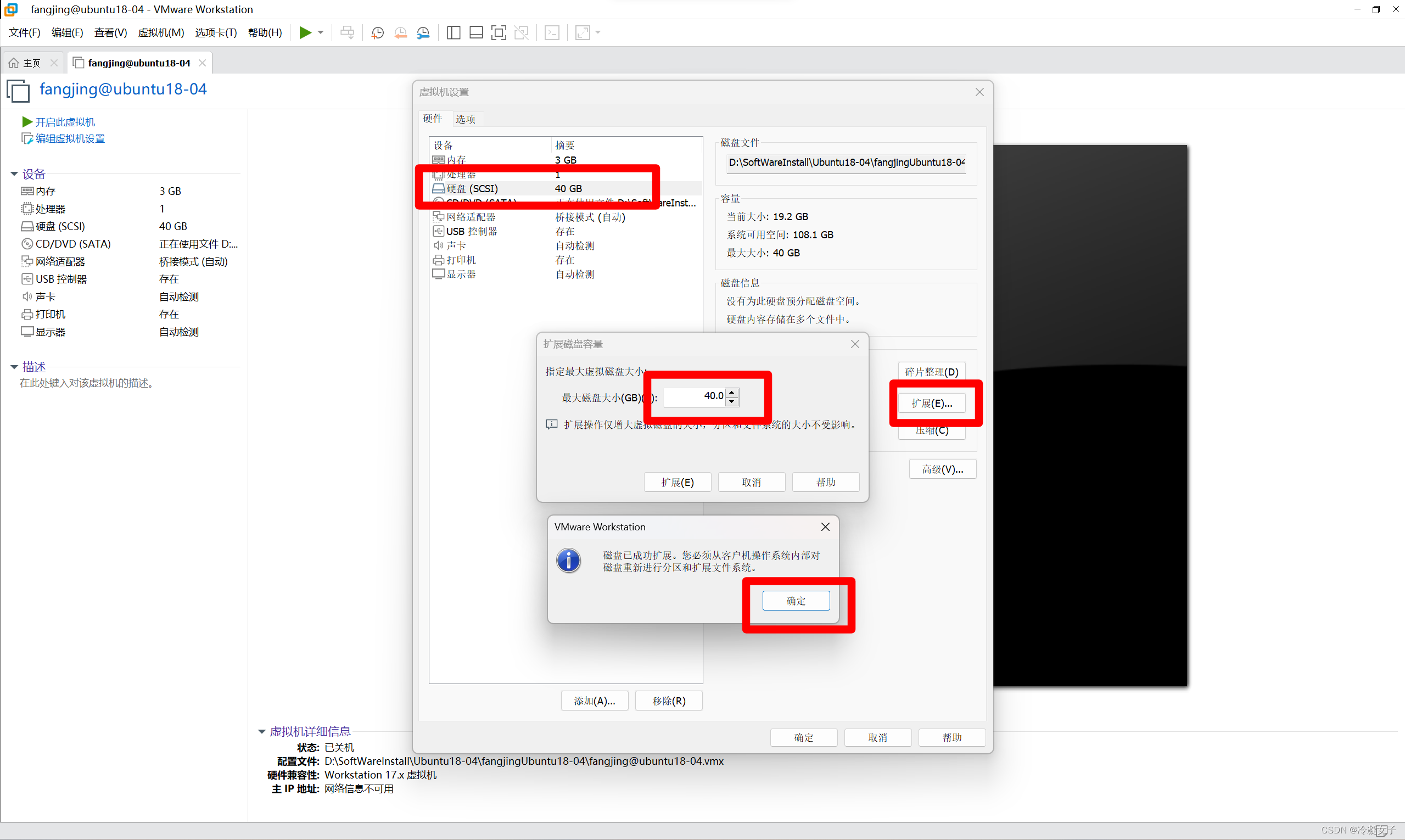
Task: Select CD/DVD (SATA) in the left device summary
Action: coord(129,244)
